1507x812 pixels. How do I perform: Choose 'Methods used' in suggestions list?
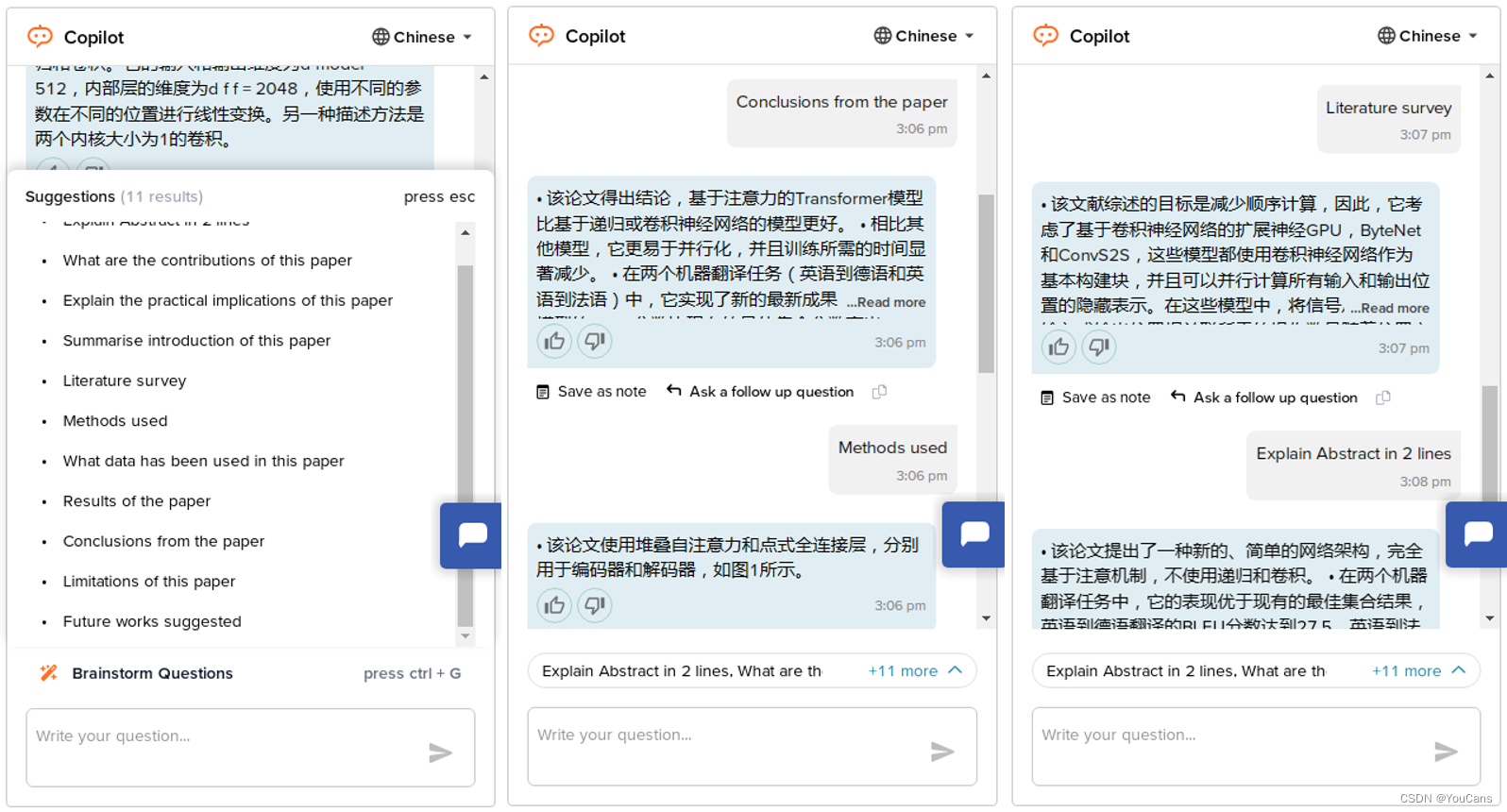click(x=115, y=421)
